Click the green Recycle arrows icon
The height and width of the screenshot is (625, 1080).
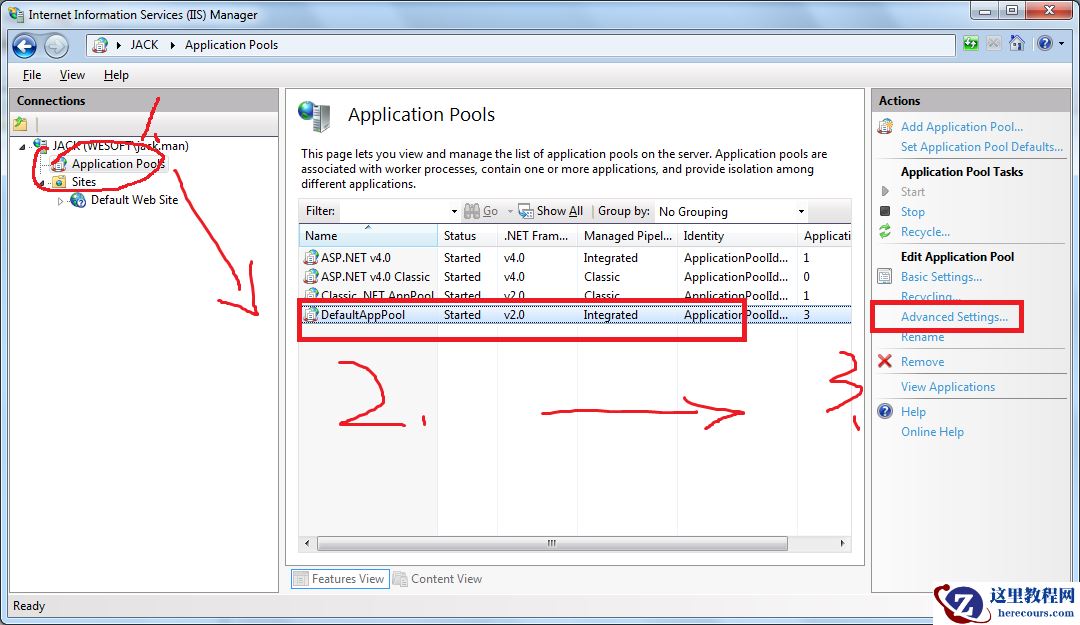pos(885,232)
